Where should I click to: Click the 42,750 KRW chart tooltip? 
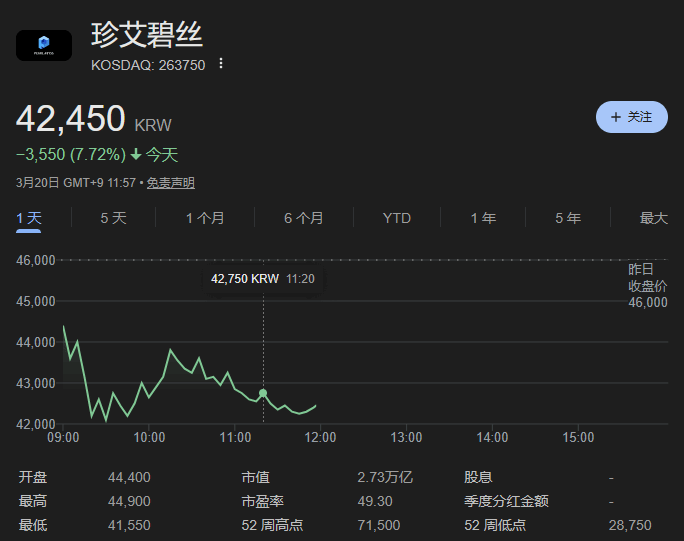[x=263, y=279]
